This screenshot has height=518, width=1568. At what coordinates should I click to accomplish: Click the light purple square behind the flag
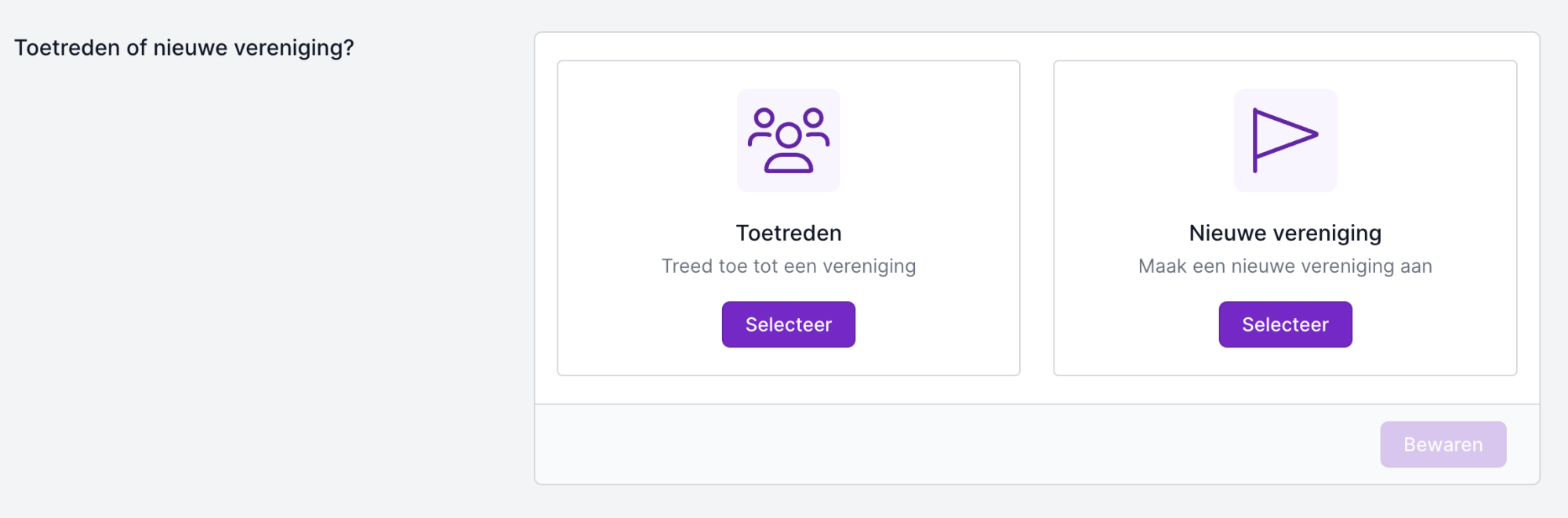coord(1285,140)
